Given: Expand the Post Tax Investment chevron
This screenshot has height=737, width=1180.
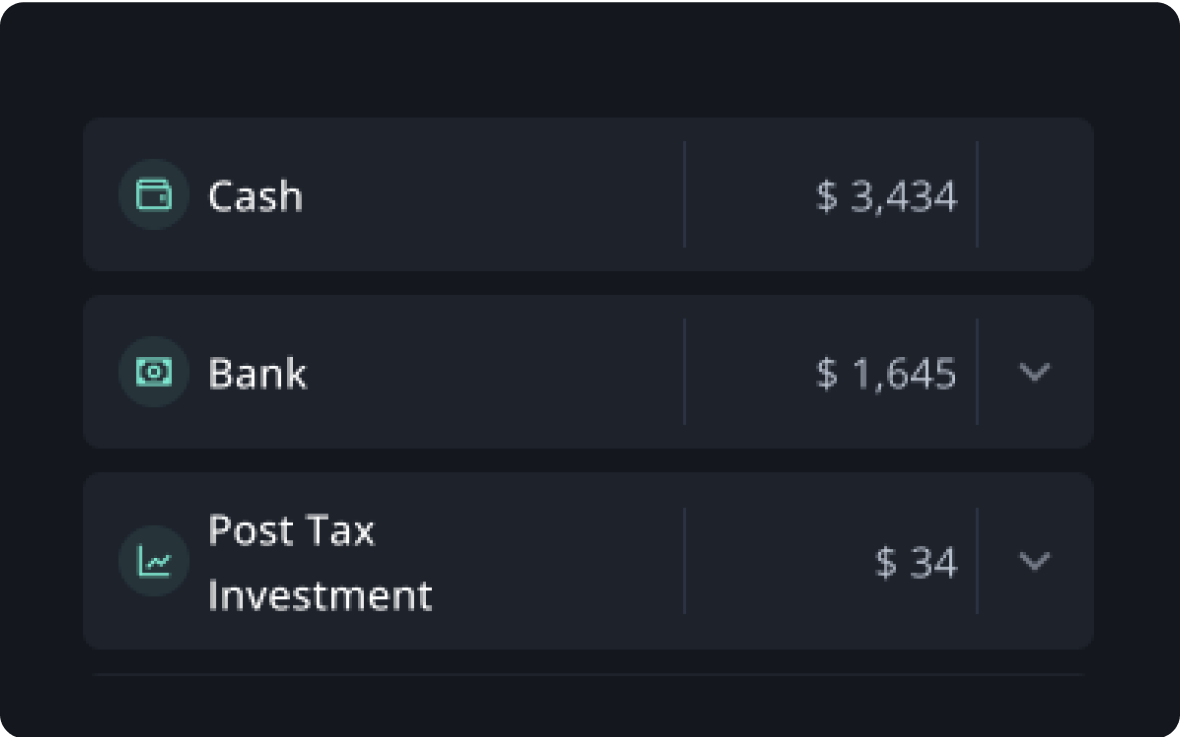Looking at the screenshot, I should point(1034,561).
